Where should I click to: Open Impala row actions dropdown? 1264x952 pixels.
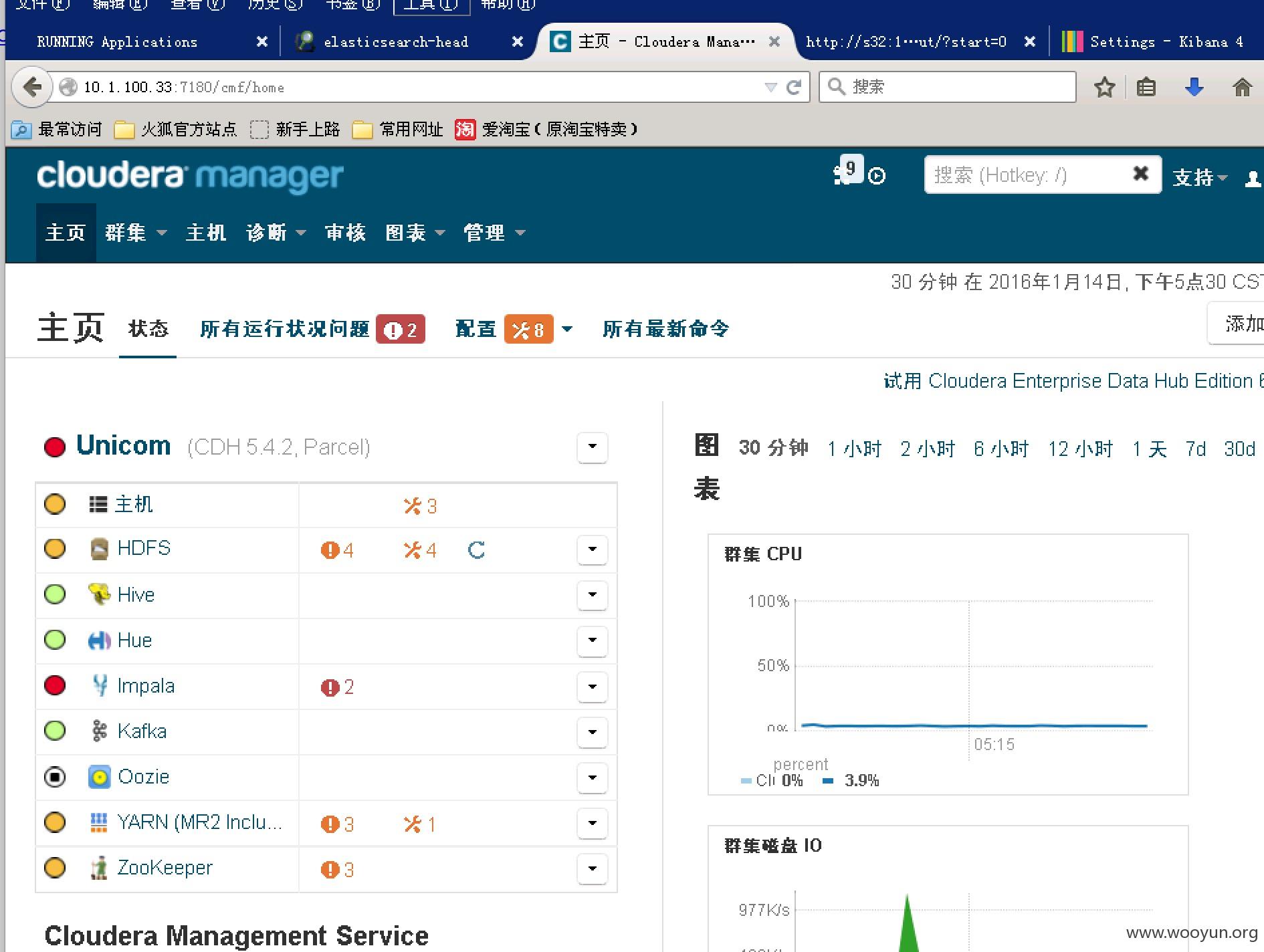pos(593,687)
